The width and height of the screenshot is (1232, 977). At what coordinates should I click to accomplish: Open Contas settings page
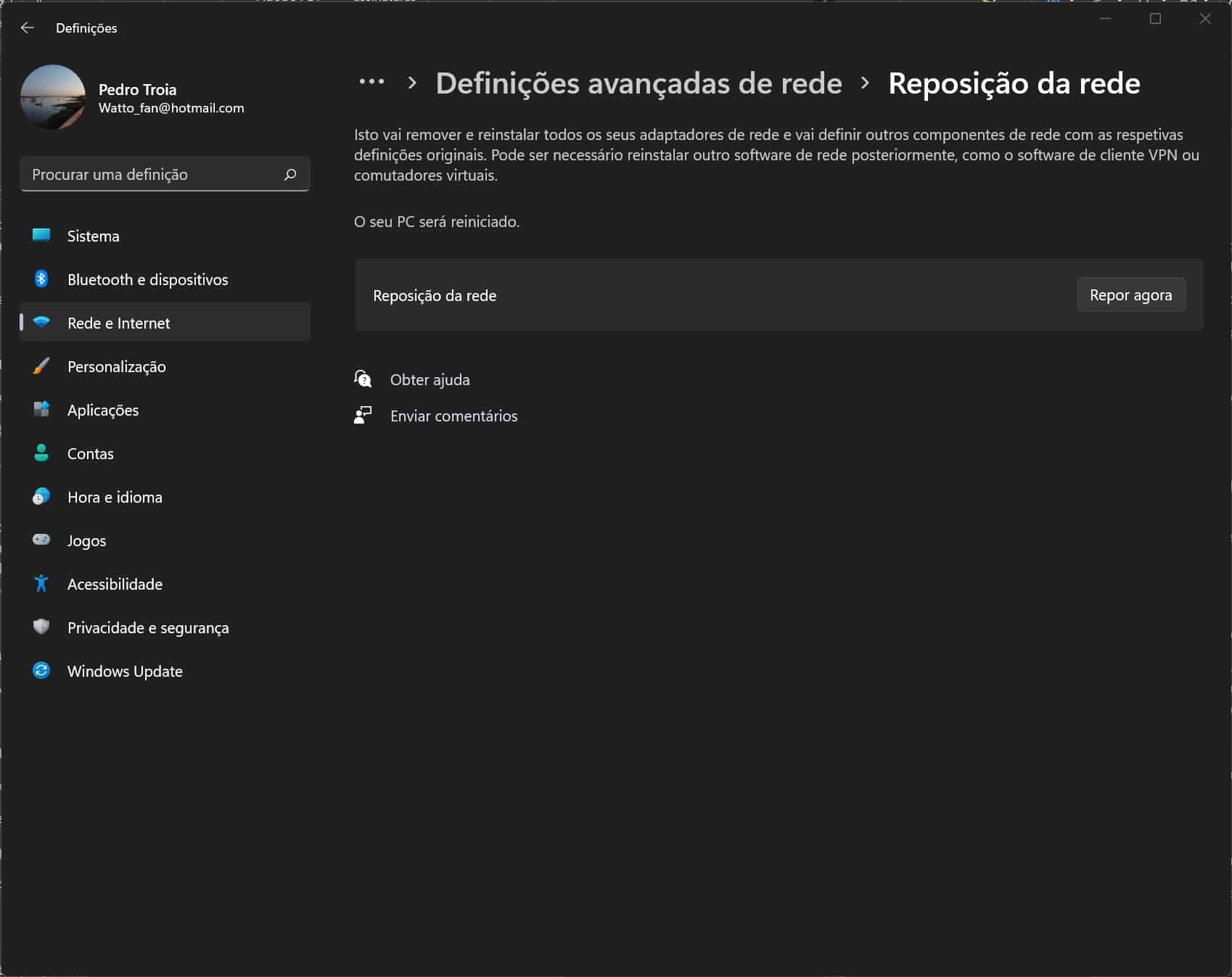tap(91, 453)
